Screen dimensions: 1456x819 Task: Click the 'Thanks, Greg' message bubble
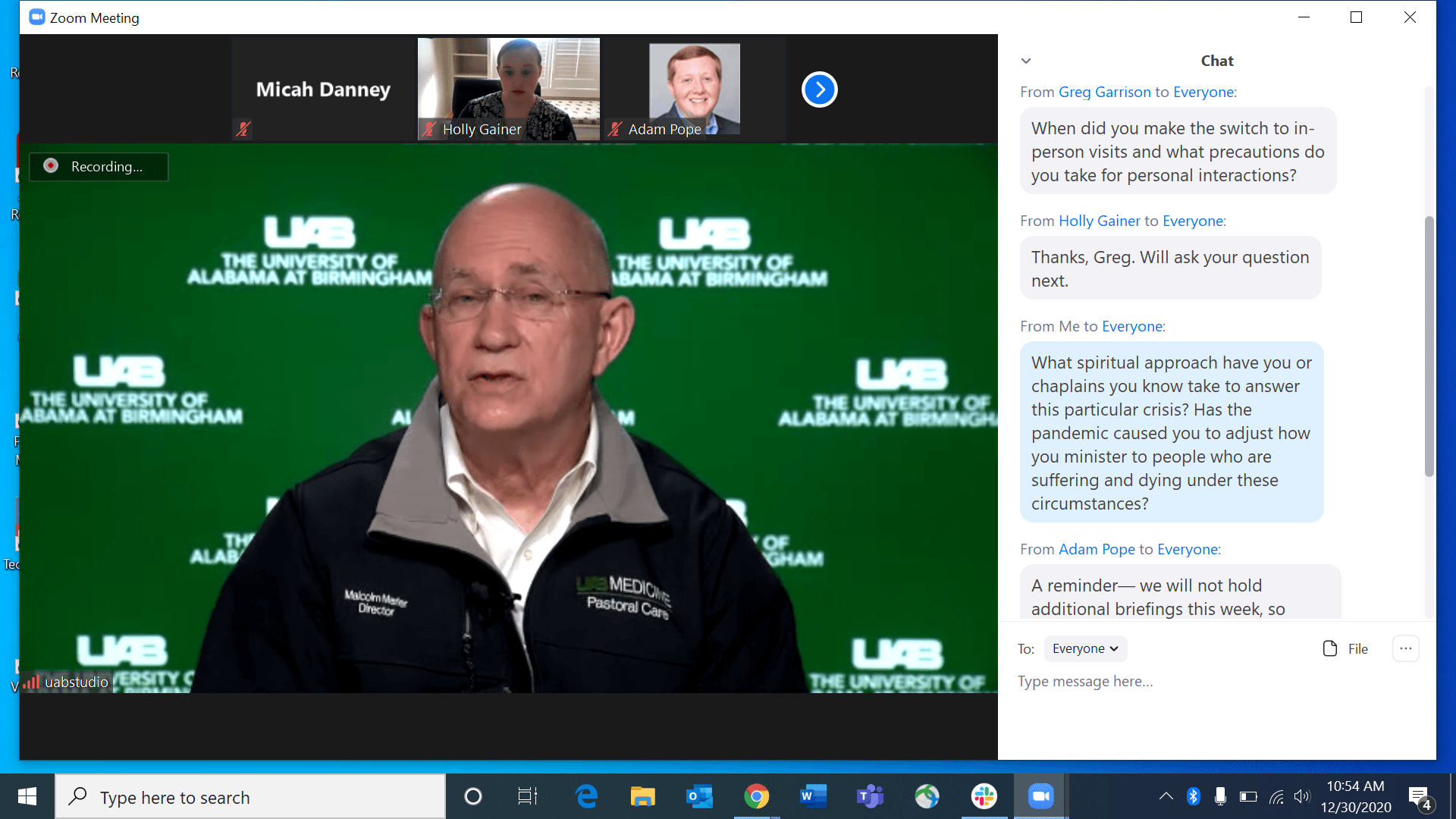[1170, 268]
